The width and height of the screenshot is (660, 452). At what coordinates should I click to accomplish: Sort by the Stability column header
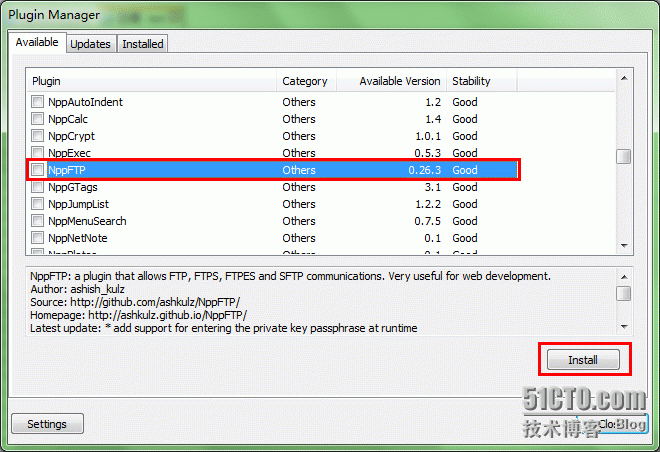[482, 81]
